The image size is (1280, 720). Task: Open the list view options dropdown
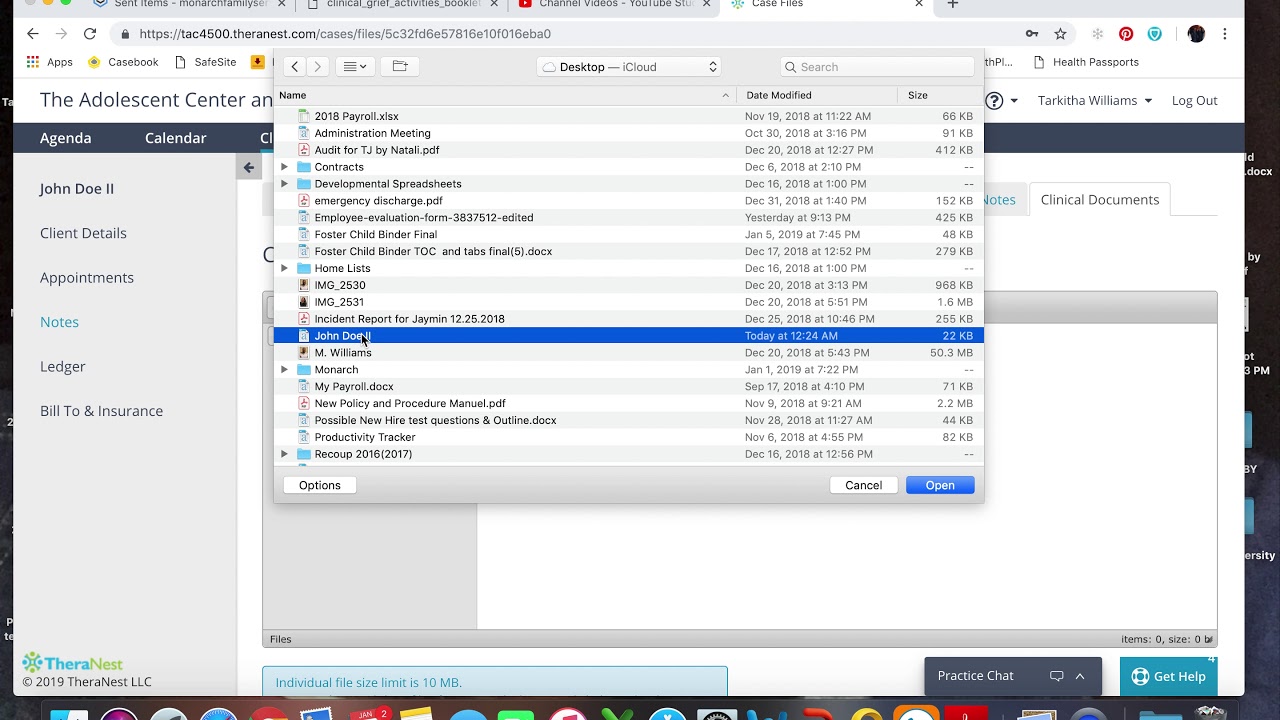(x=354, y=67)
